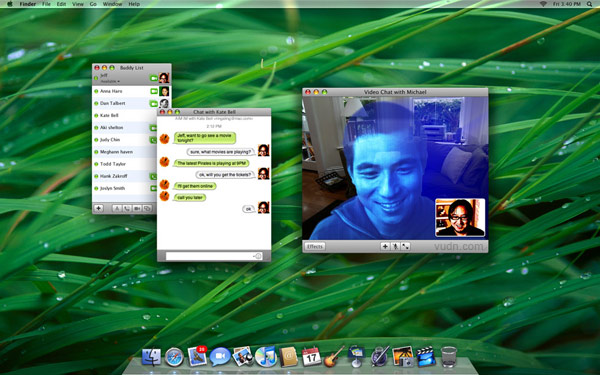Click the self-preview video thumbnail
The height and width of the screenshot is (375, 600).
[x=460, y=217]
